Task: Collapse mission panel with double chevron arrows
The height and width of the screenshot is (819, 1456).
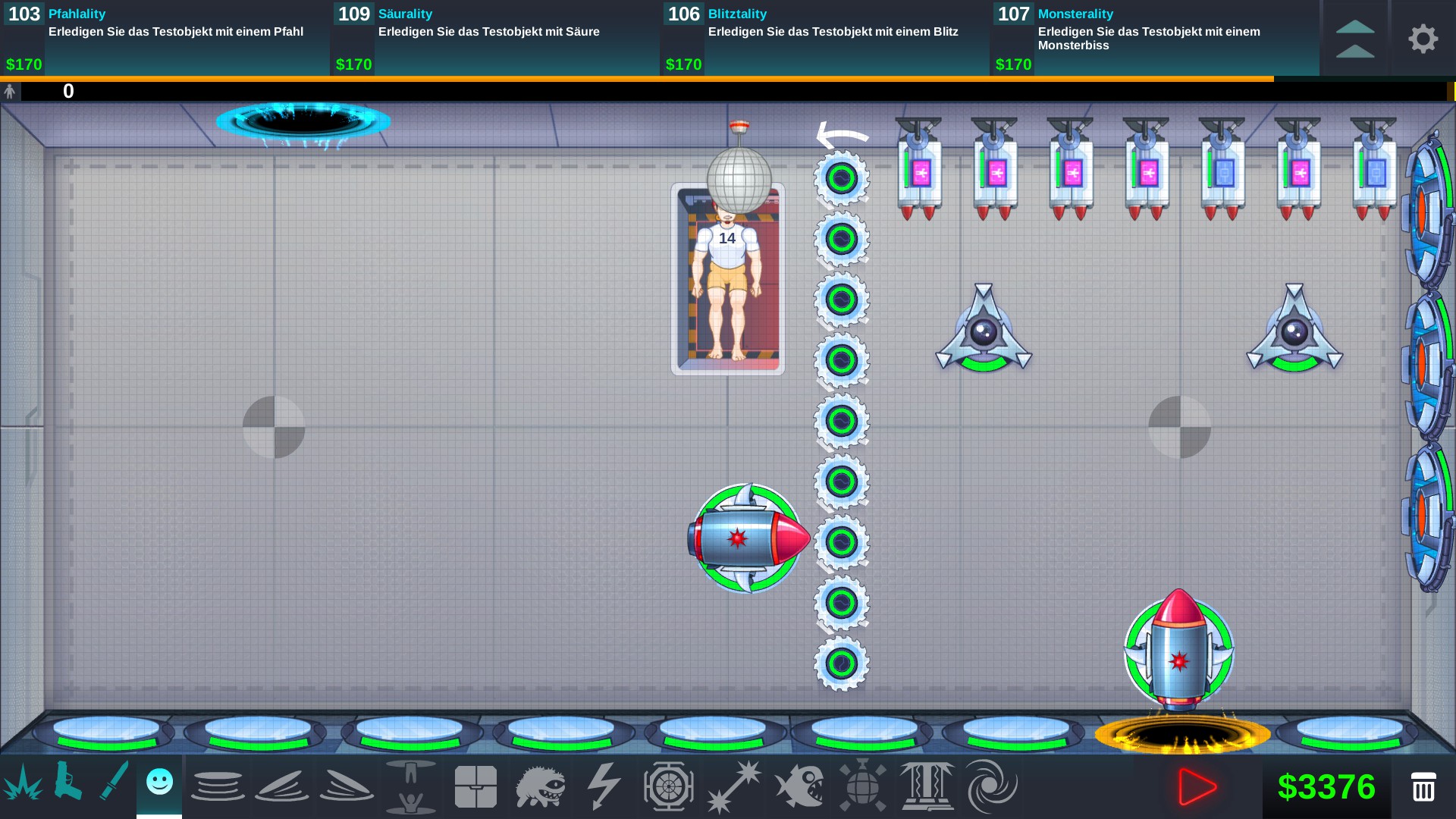Action: [x=1354, y=39]
